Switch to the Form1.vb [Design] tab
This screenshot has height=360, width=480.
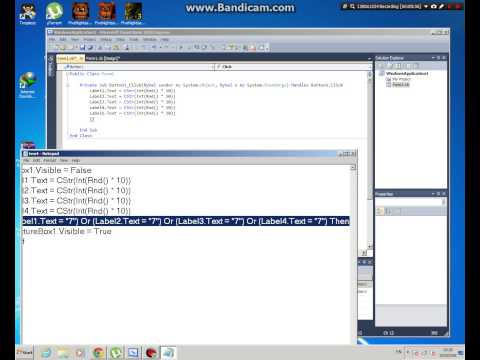(103, 58)
